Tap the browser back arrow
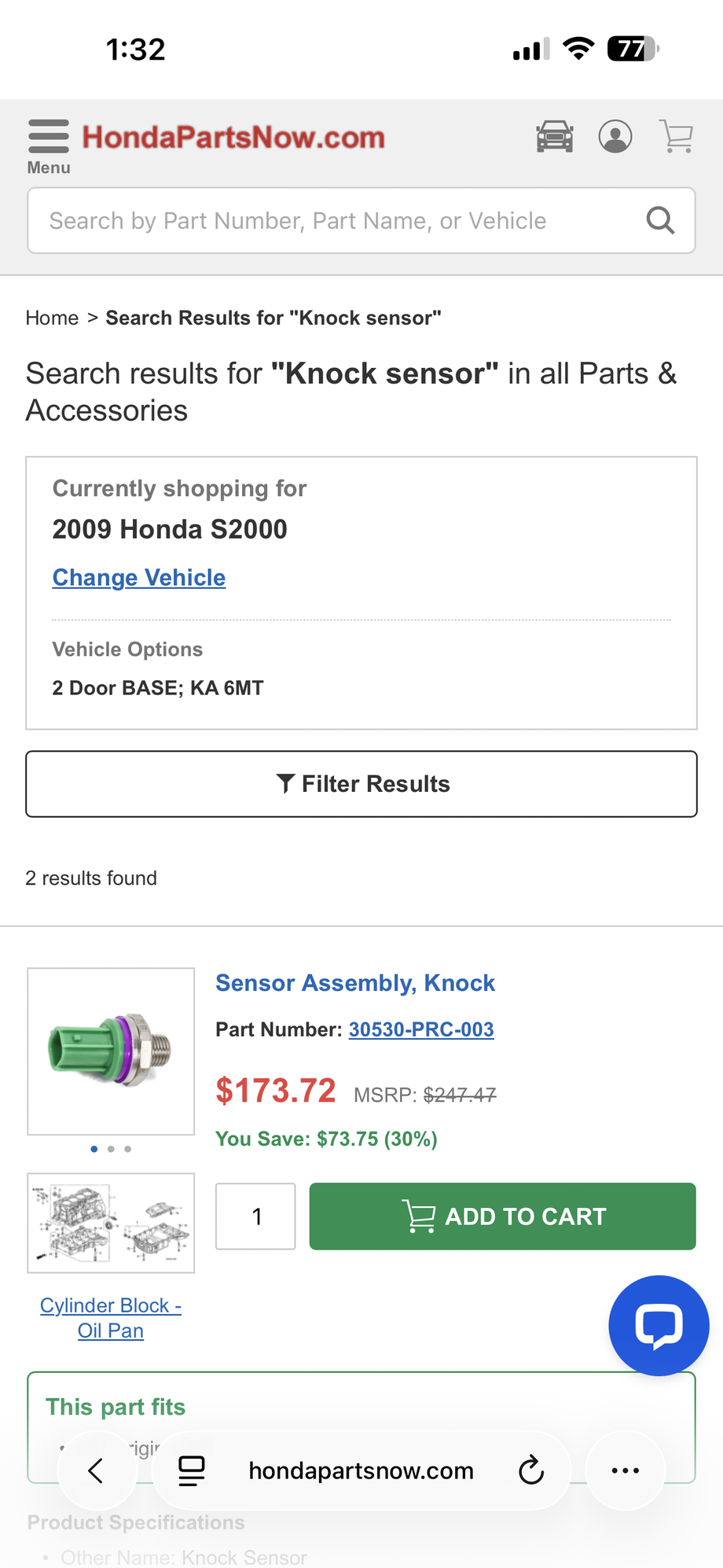723x1568 pixels. 96,1470
